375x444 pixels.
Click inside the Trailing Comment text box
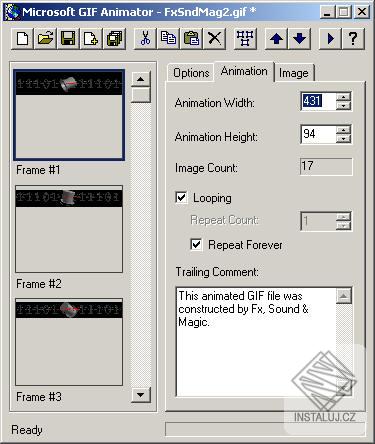(256, 342)
